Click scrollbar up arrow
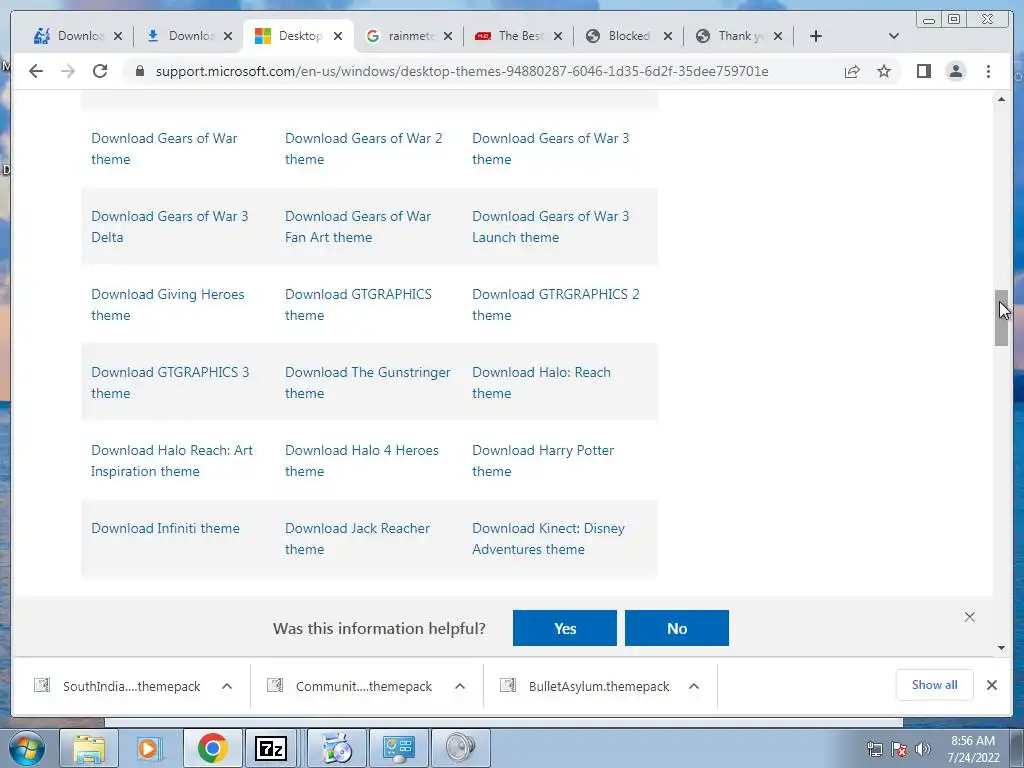Image resolution: width=1024 pixels, height=768 pixels. pos(1001,99)
